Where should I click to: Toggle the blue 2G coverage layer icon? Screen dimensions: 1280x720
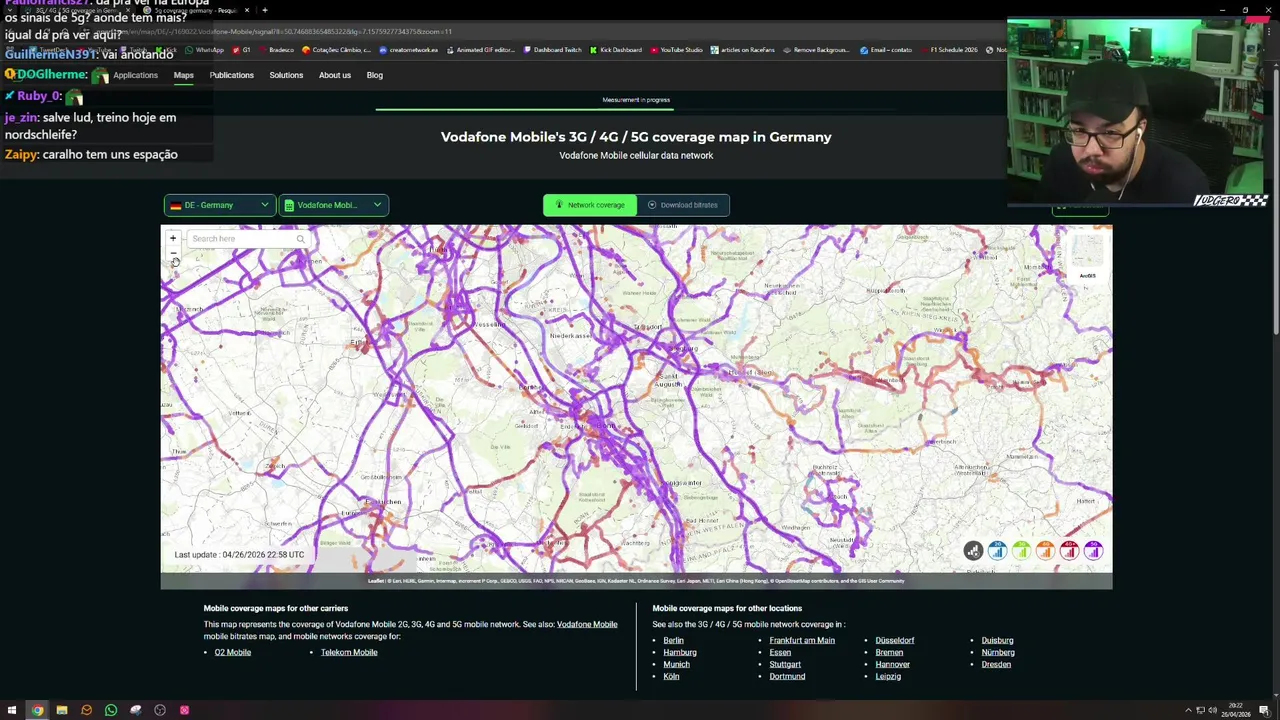pyautogui.click(x=997, y=551)
